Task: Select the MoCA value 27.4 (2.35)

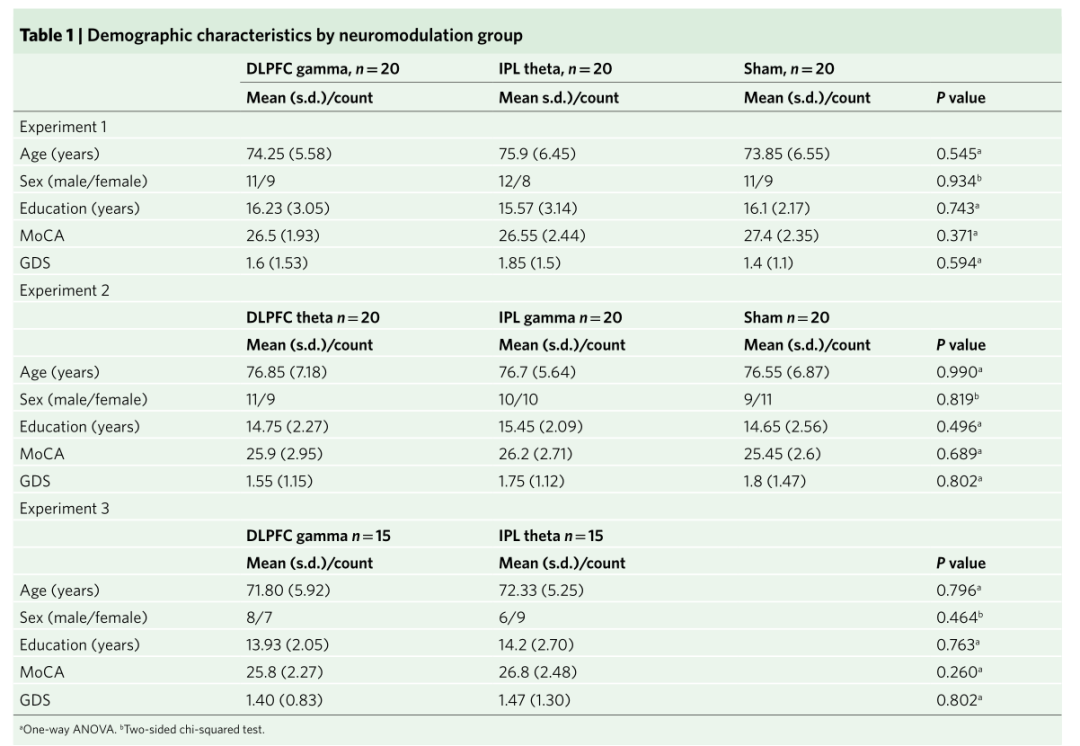Action: point(787,236)
